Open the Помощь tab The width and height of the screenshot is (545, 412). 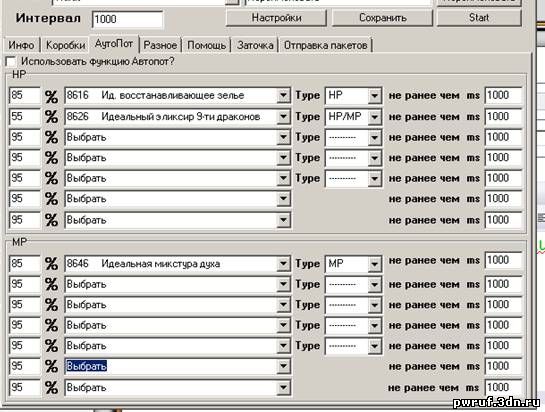point(206,45)
